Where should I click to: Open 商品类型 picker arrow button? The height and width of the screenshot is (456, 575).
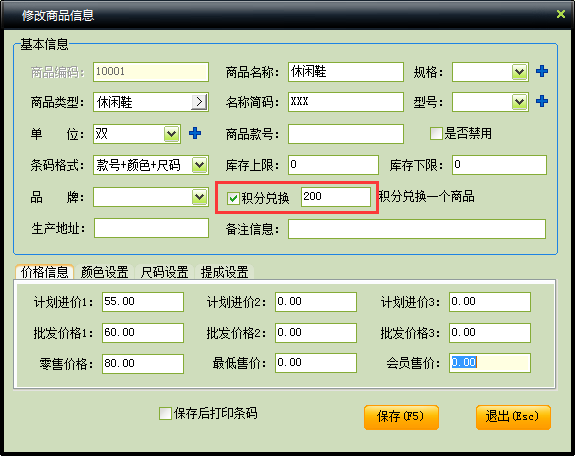coord(199,102)
